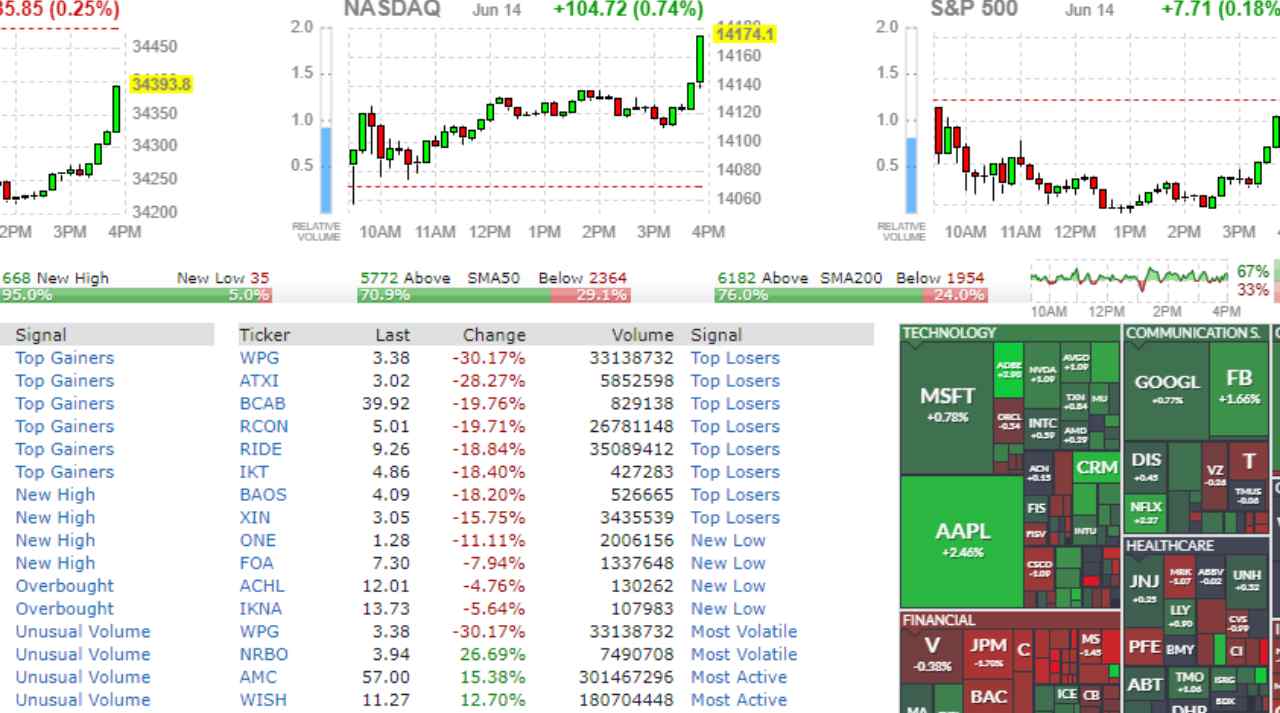Click the NASDAQ index title
The height and width of the screenshot is (713, 1280).
coord(392,9)
